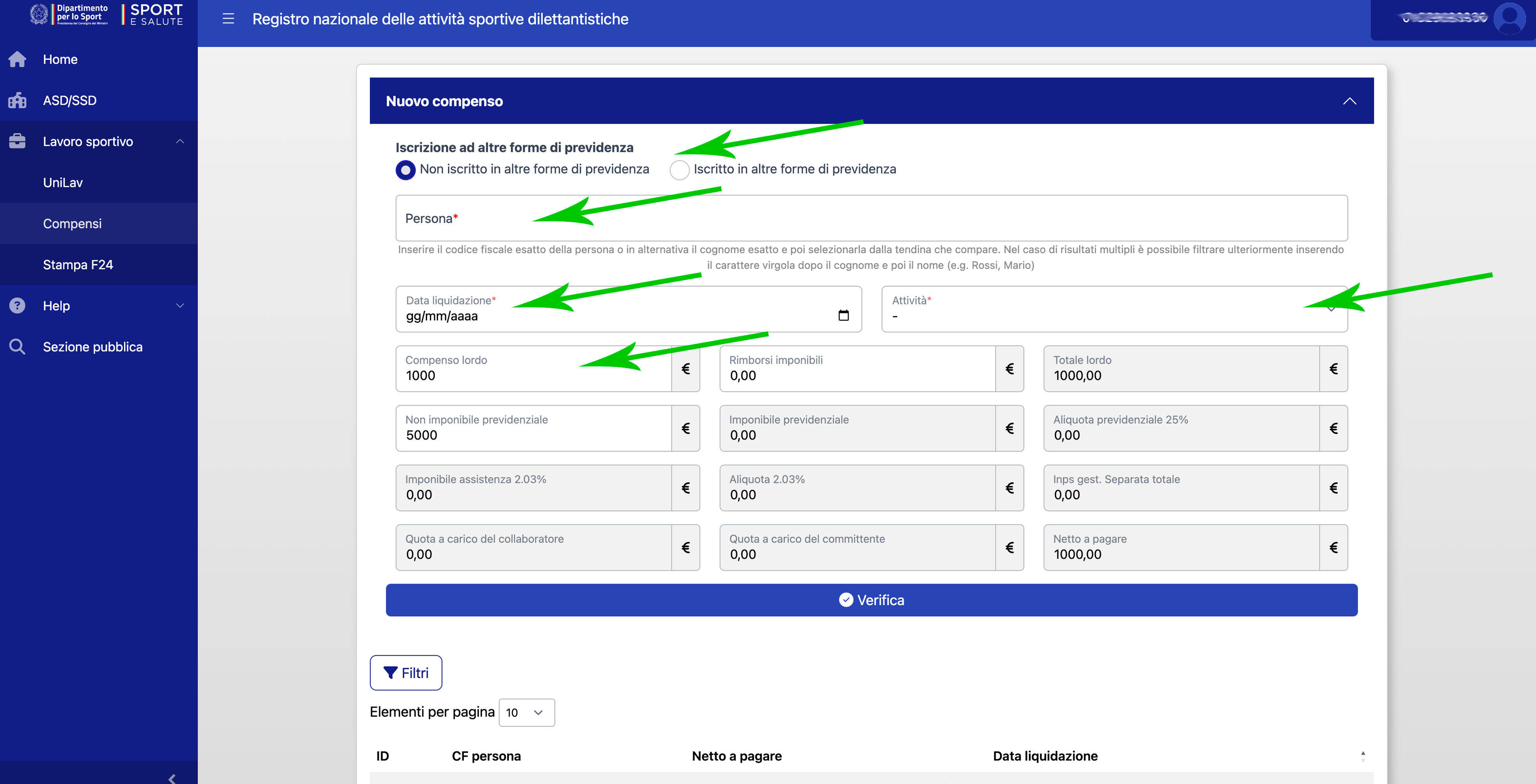This screenshot has height=784, width=1536.
Task: Collapse the sidebar with bottom arrow
Action: tap(172, 778)
